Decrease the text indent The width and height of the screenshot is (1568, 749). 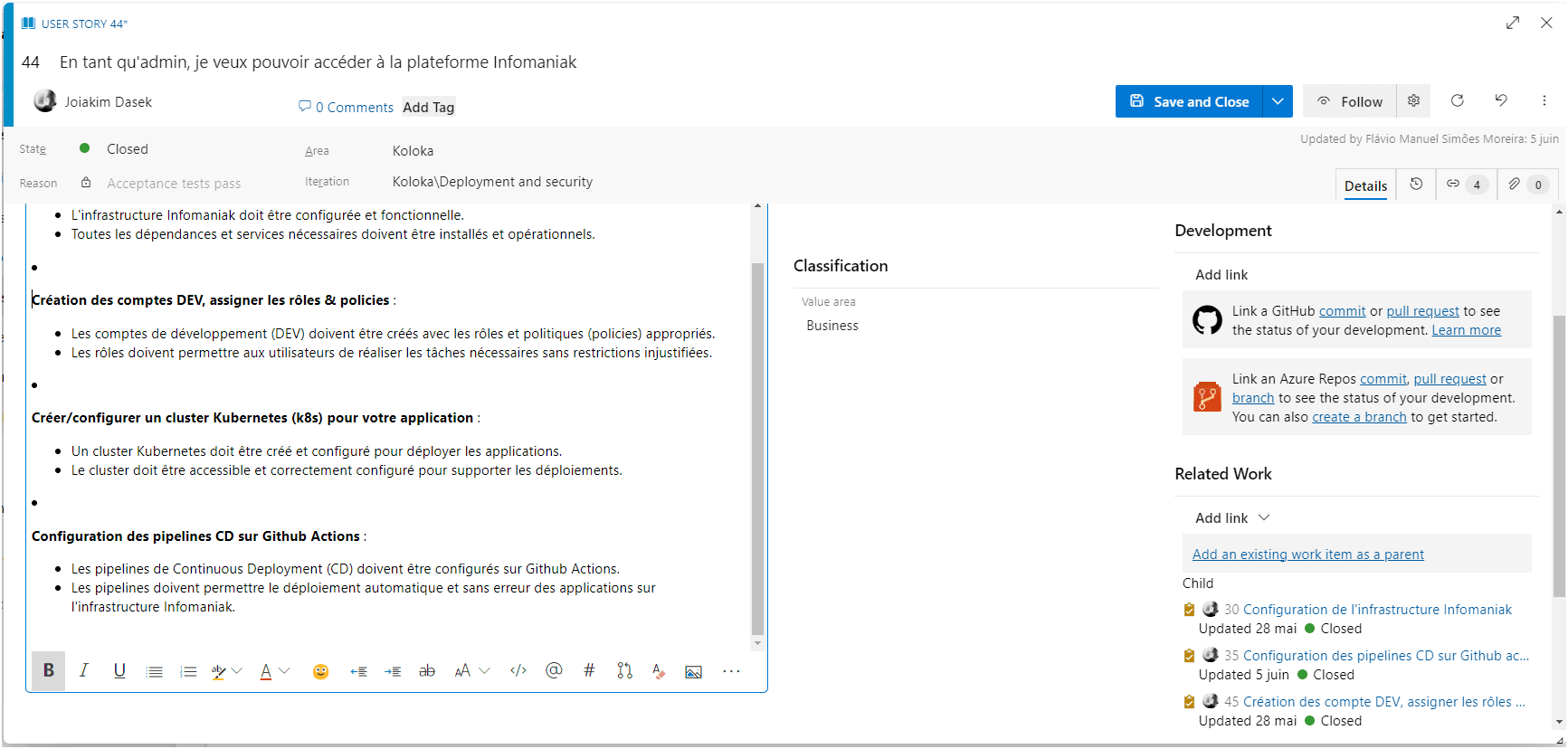pos(358,671)
